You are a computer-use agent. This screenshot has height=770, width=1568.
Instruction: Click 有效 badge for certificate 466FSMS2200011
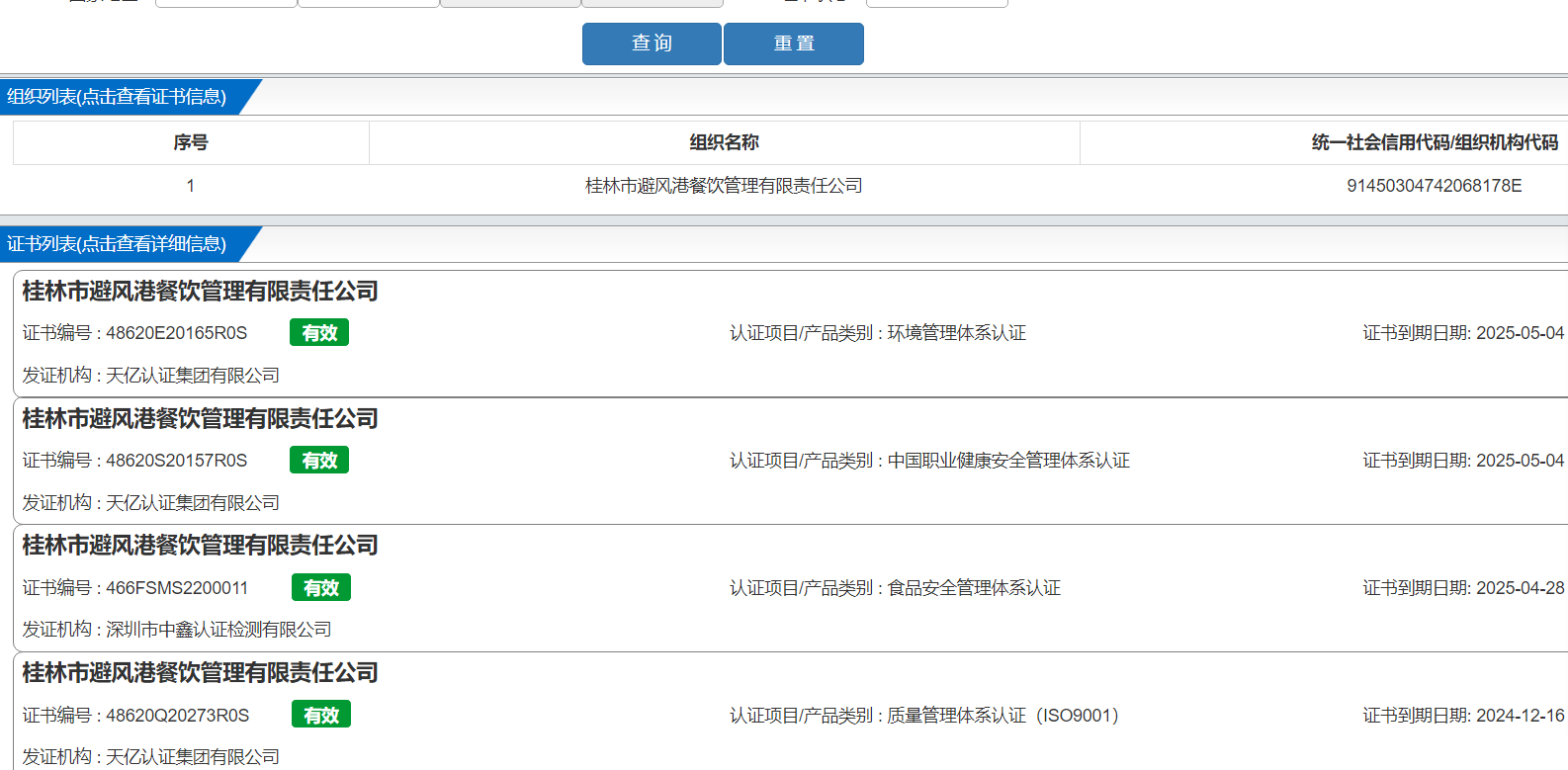click(321, 588)
